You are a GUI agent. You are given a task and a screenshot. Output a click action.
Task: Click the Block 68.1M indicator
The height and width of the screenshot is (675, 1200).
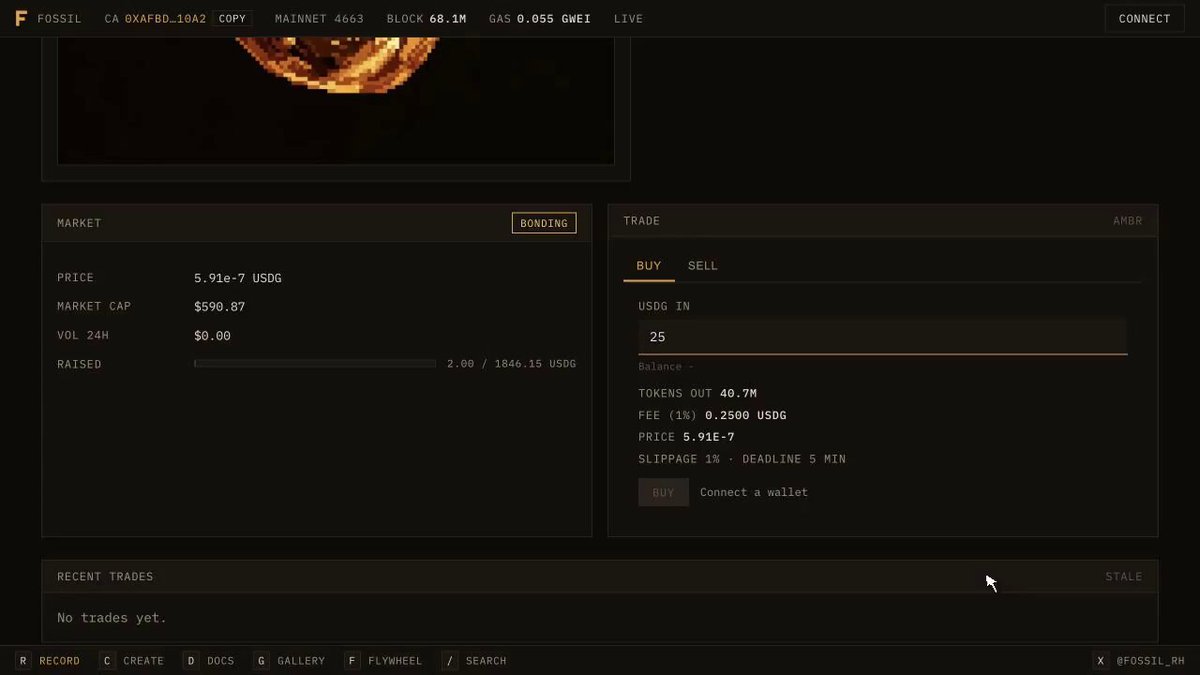(427, 19)
